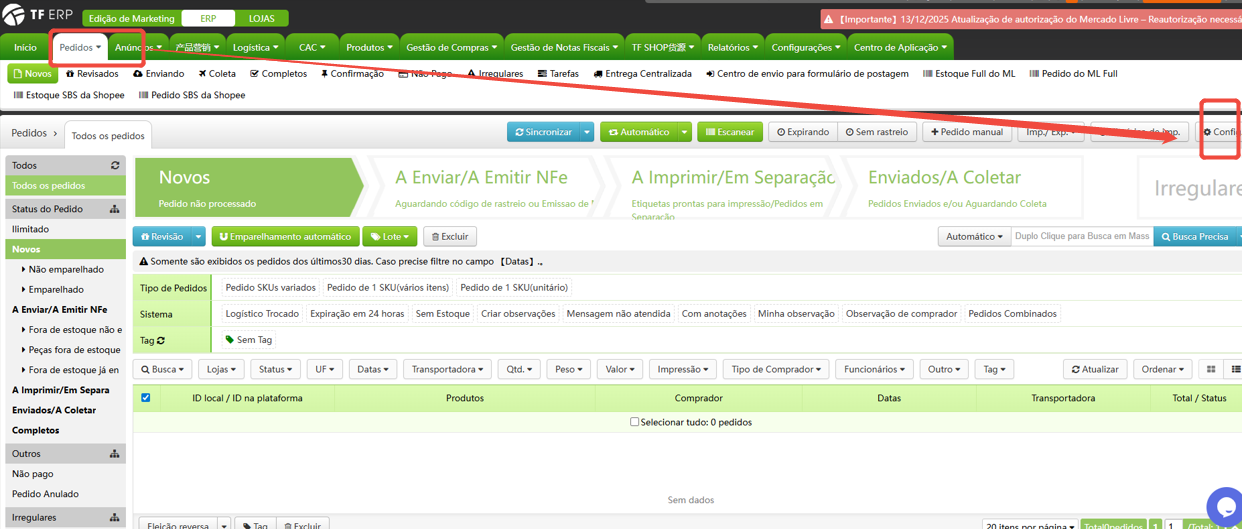The width and height of the screenshot is (1242, 529).
Task: Switch to the Revisados tab
Action: [92, 74]
